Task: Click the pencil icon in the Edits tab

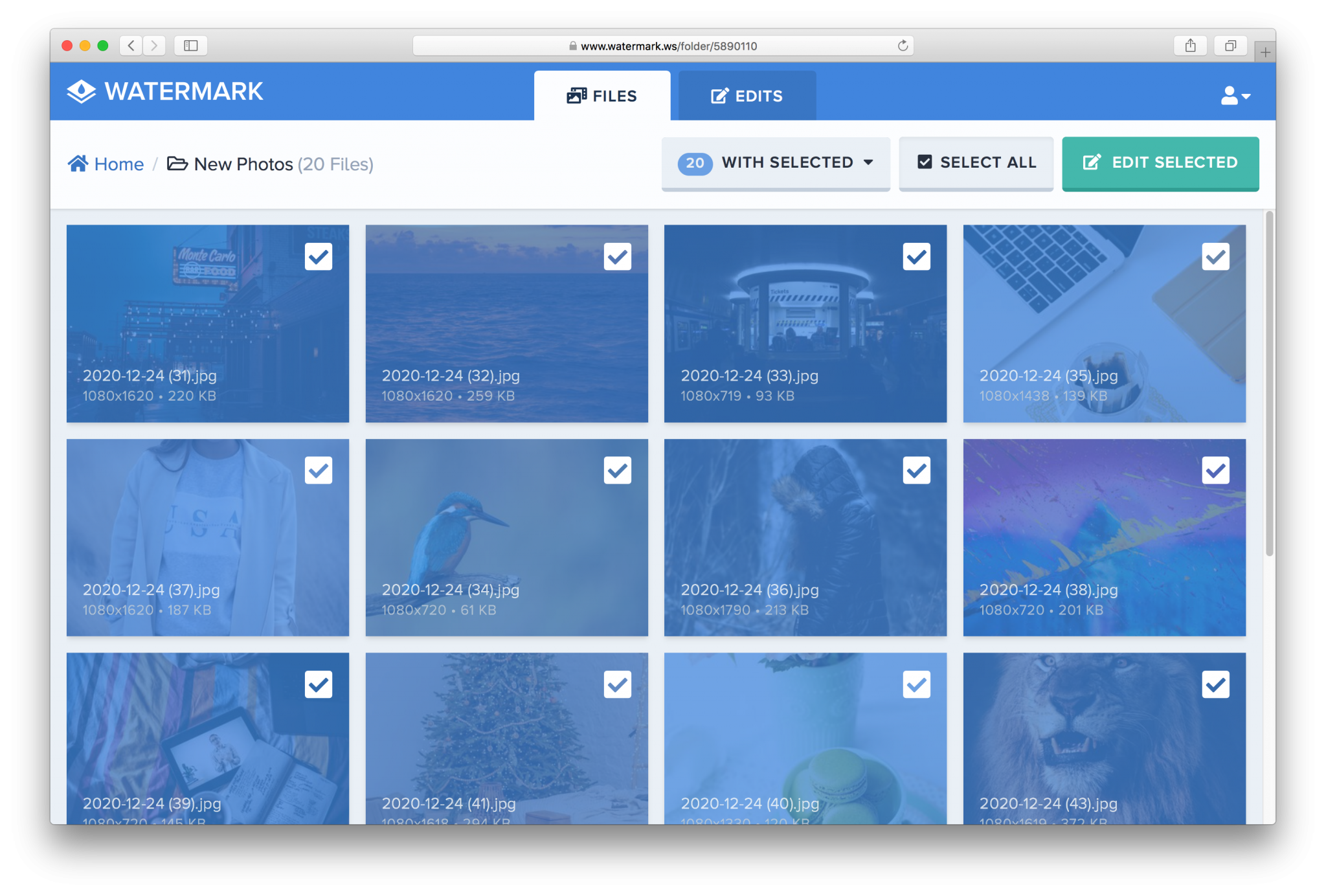Action: [x=719, y=95]
